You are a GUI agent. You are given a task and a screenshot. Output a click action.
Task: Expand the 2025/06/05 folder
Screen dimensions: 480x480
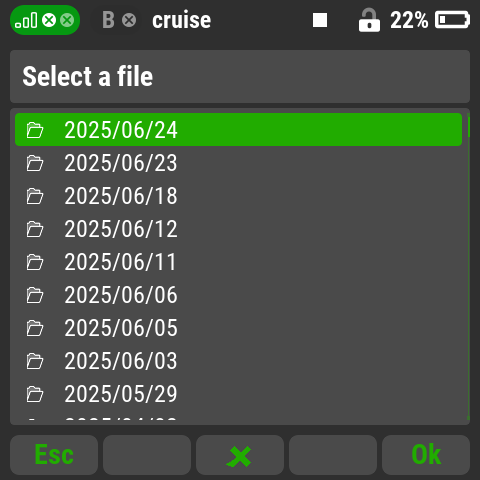point(238,328)
